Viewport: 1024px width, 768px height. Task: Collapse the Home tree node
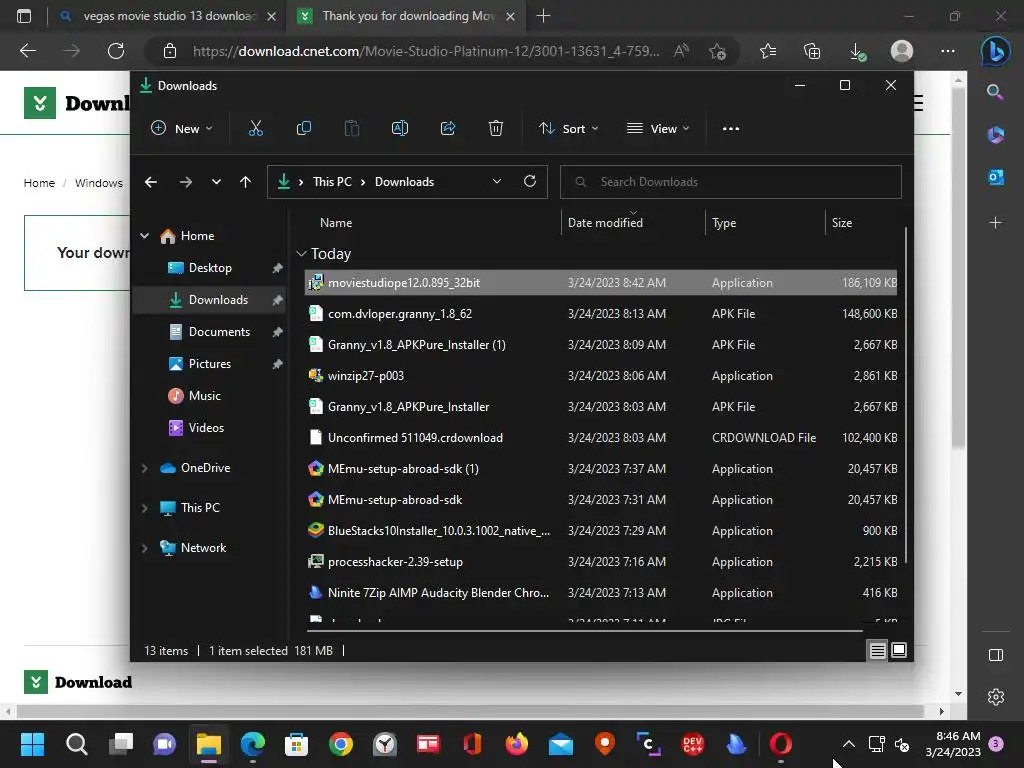[144, 236]
